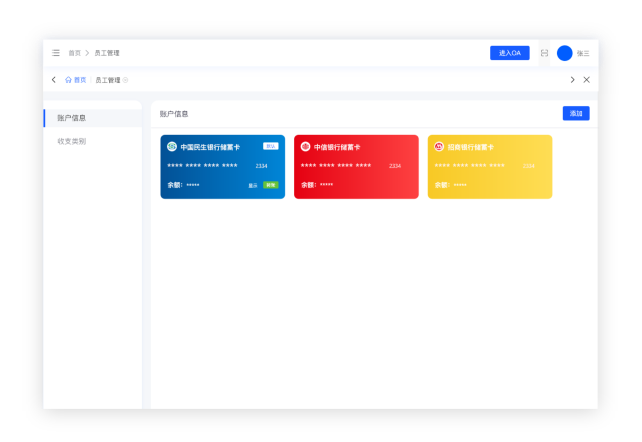Click the home icon in tab bar
The height and width of the screenshot is (442, 642).
point(68,80)
